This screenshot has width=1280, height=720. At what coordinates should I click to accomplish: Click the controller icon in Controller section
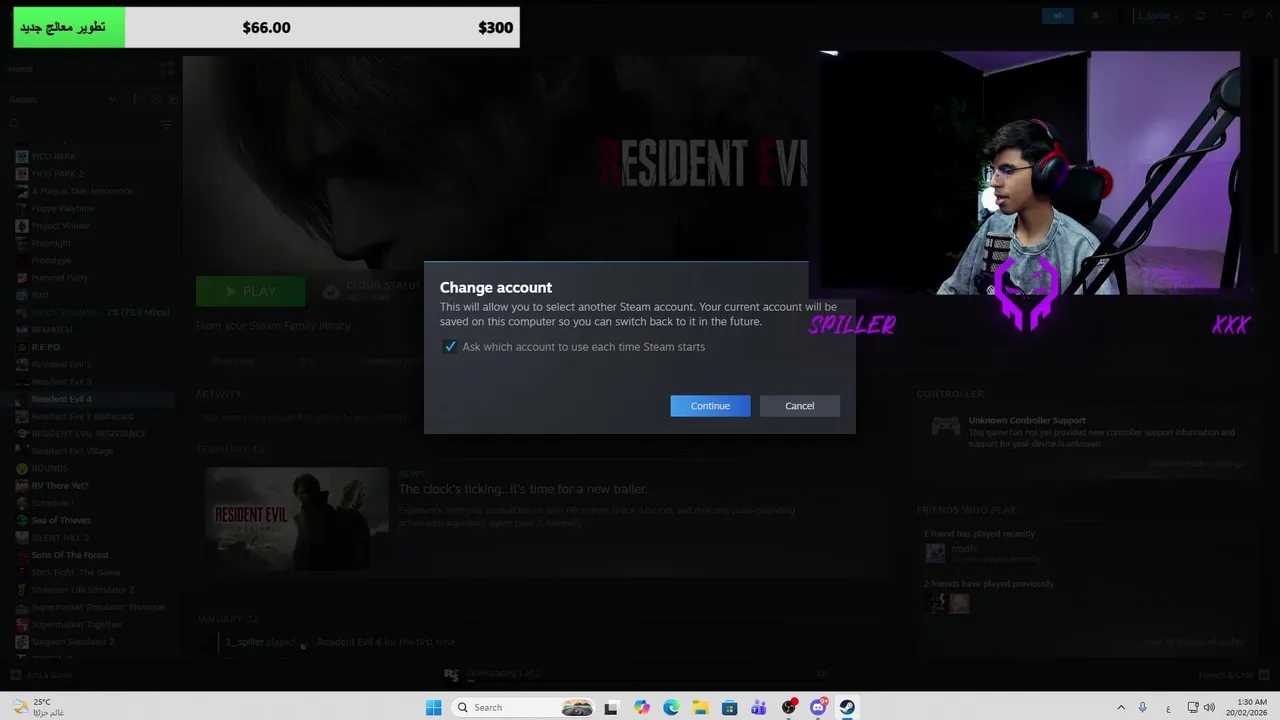tap(945, 427)
